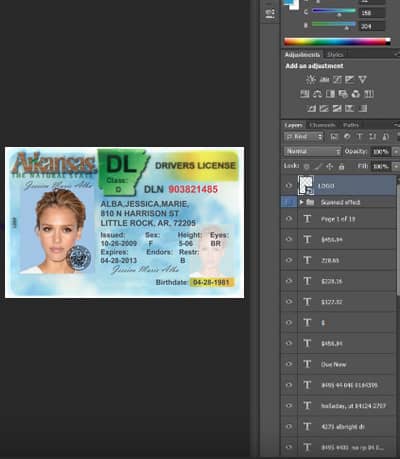
Task: Click the Opacity 100% field
Action: (x=381, y=152)
